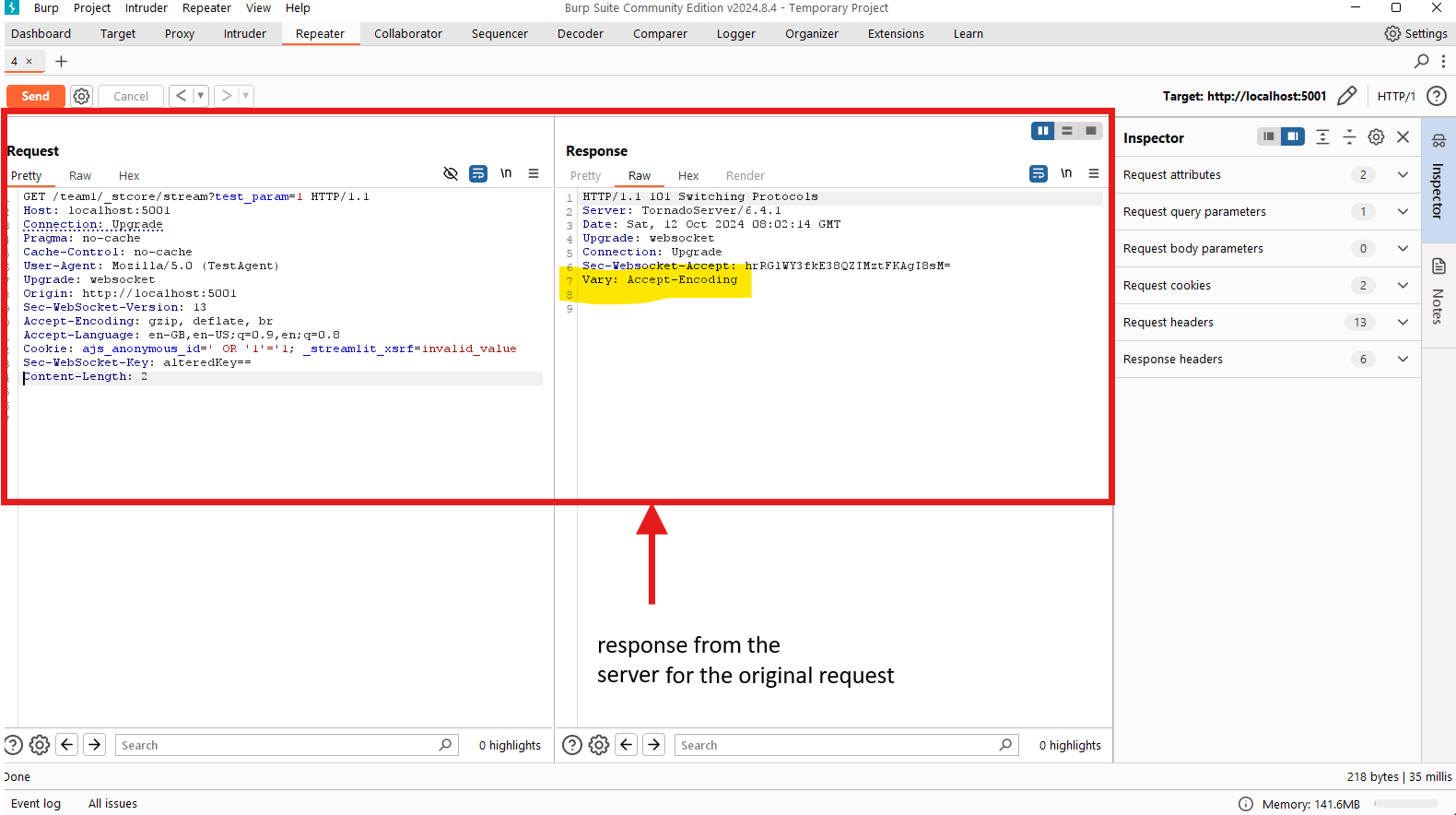Toggle response line wrap icon

[1039, 173]
